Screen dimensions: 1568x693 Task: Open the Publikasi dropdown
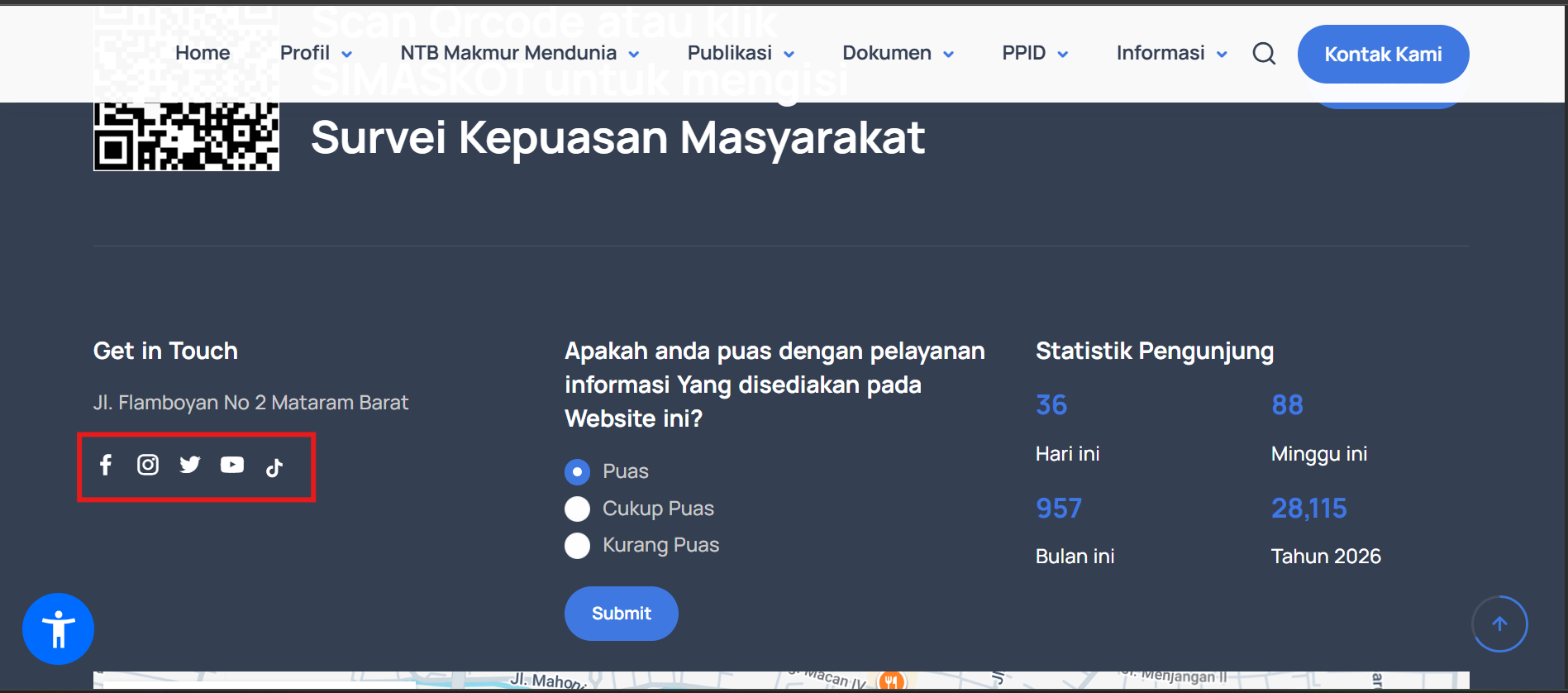coord(741,53)
